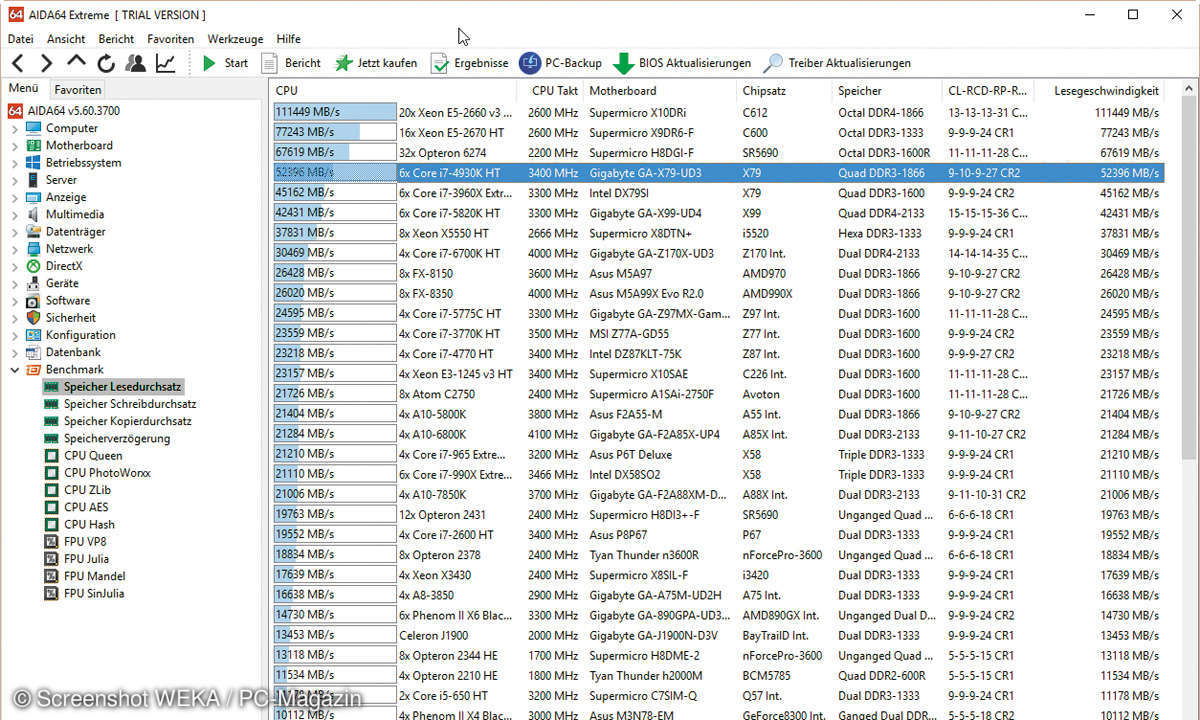The height and width of the screenshot is (720, 1200).
Task: Open the Hilfe menu
Action: coord(288,39)
